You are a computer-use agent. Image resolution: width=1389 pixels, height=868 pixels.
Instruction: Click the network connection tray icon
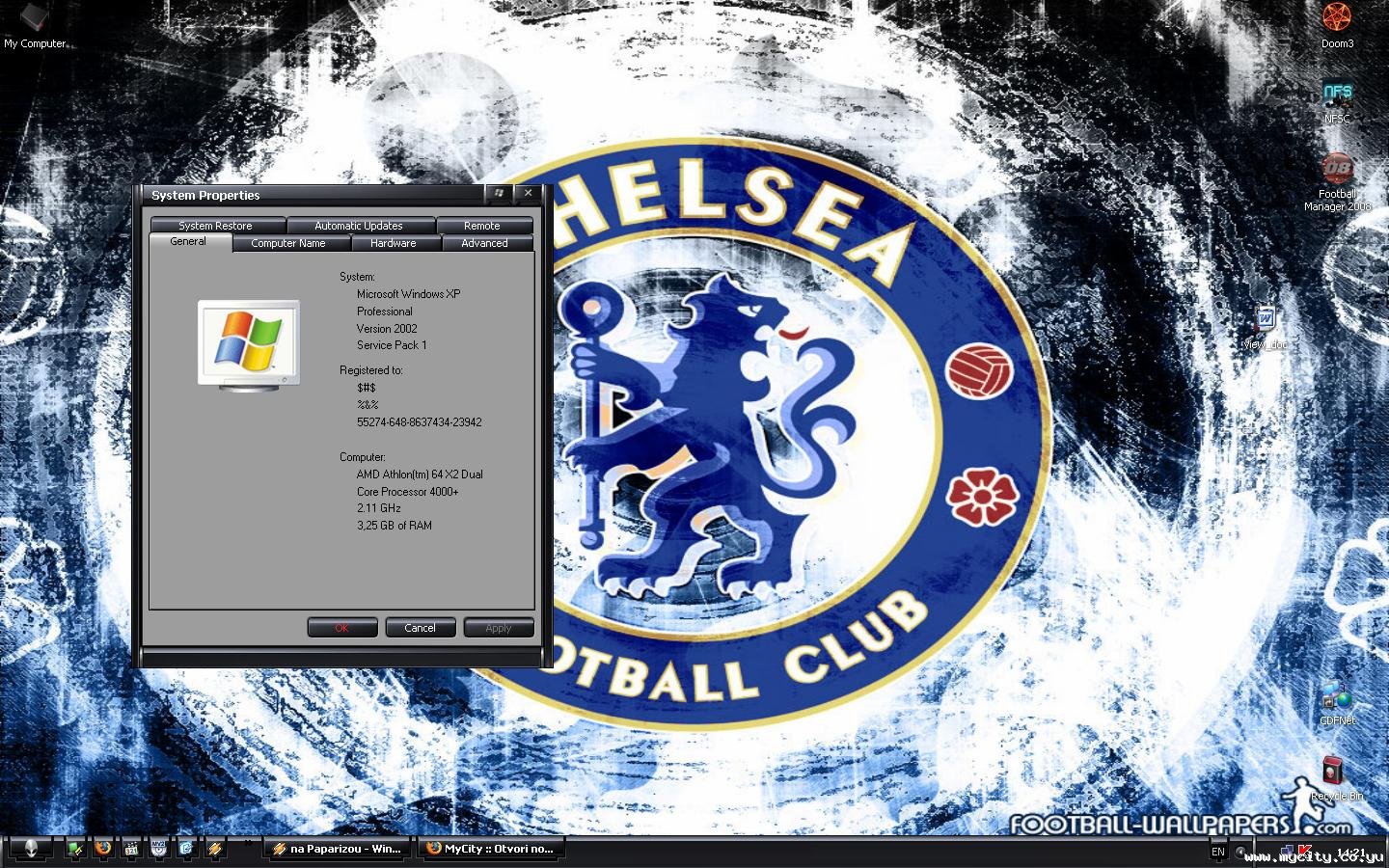coord(1286,852)
